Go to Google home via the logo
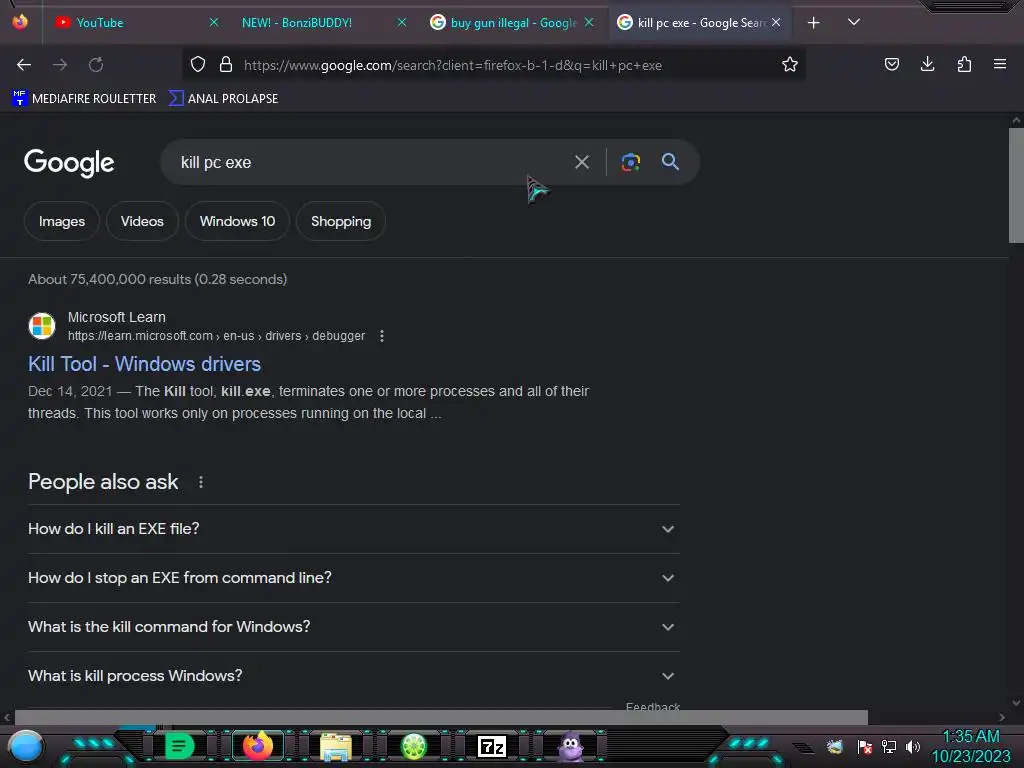The width and height of the screenshot is (1024, 768). click(x=69, y=163)
